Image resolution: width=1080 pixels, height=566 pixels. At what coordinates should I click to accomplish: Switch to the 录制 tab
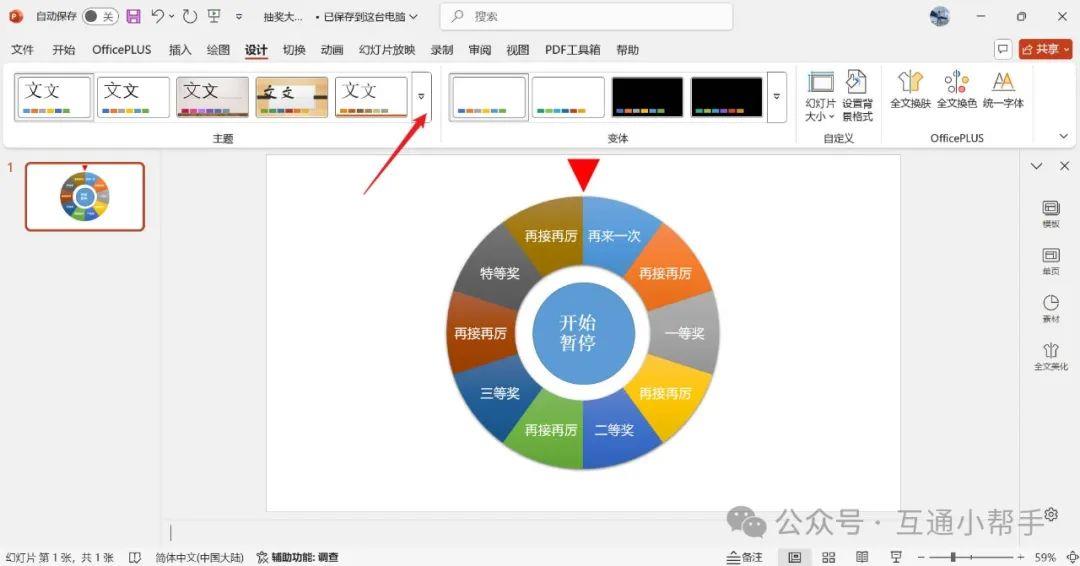442,50
